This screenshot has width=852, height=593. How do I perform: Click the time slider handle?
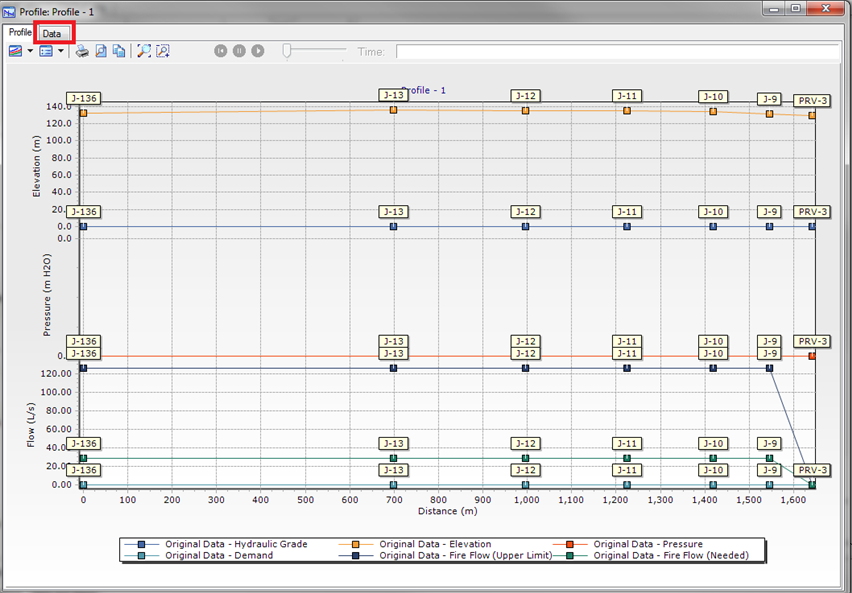tap(288, 50)
